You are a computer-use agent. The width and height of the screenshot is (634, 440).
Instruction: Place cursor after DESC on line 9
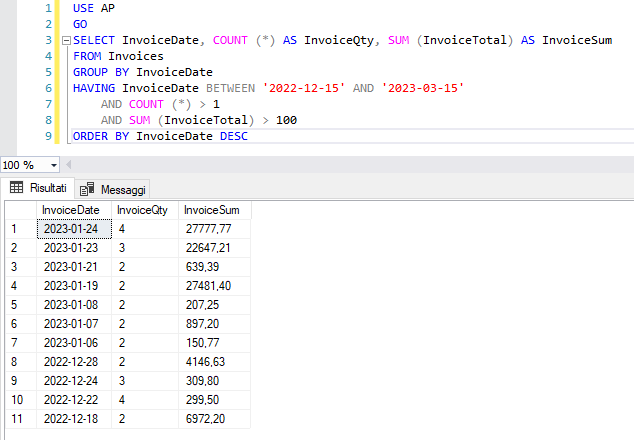pyautogui.click(x=249, y=136)
